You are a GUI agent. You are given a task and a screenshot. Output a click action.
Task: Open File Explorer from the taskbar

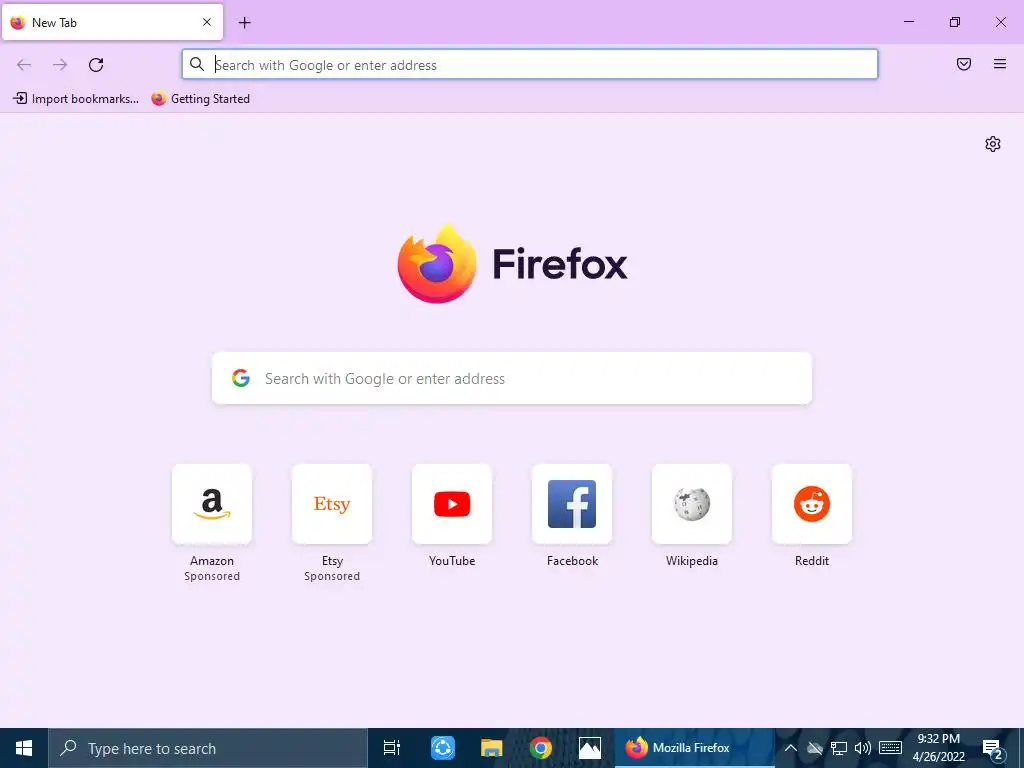[492, 748]
